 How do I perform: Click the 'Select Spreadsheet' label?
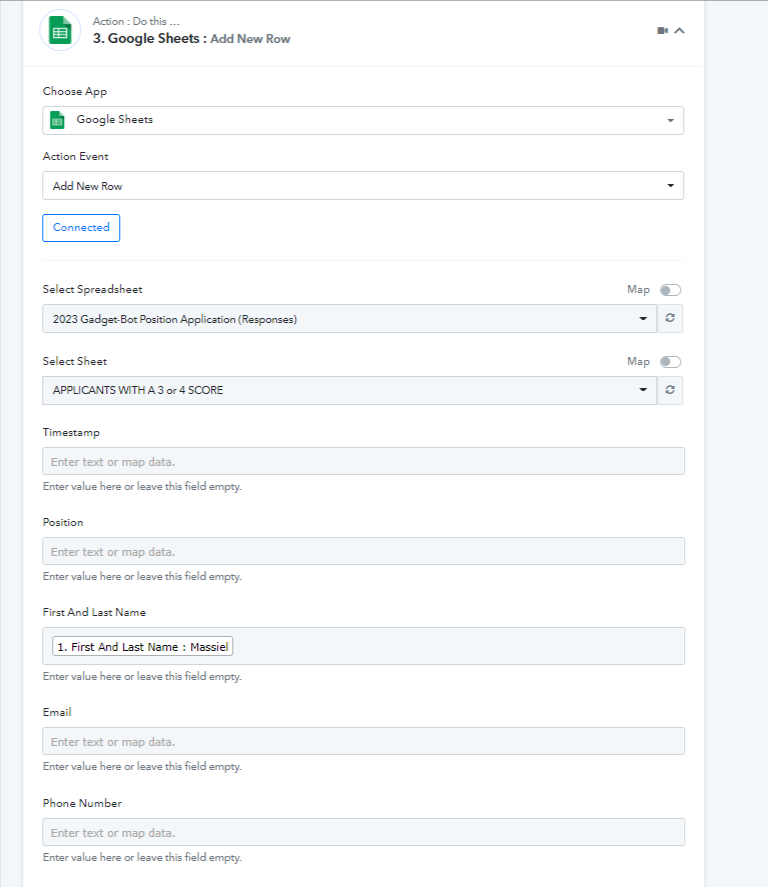tap(93, 290)
